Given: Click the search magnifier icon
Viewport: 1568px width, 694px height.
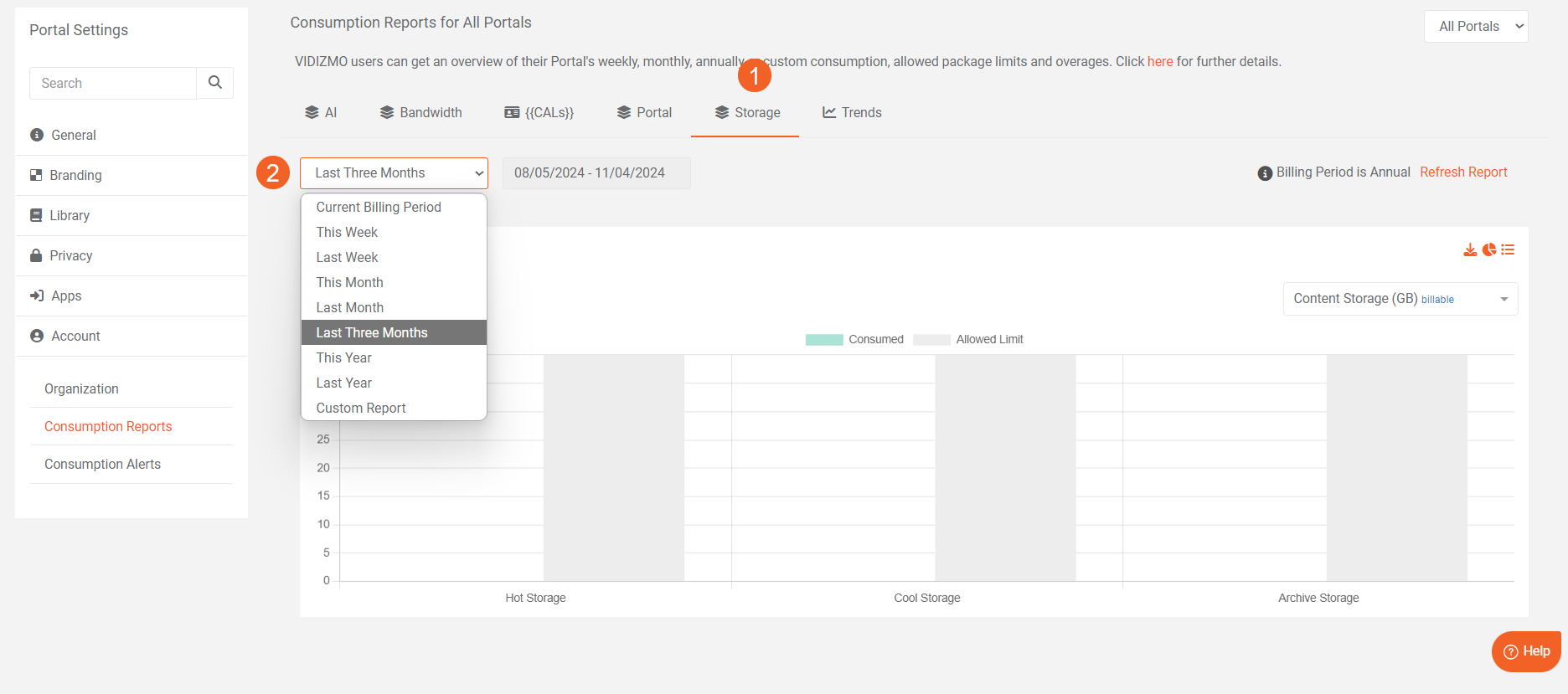Looking at the screenshot, I should coord(215,83).
